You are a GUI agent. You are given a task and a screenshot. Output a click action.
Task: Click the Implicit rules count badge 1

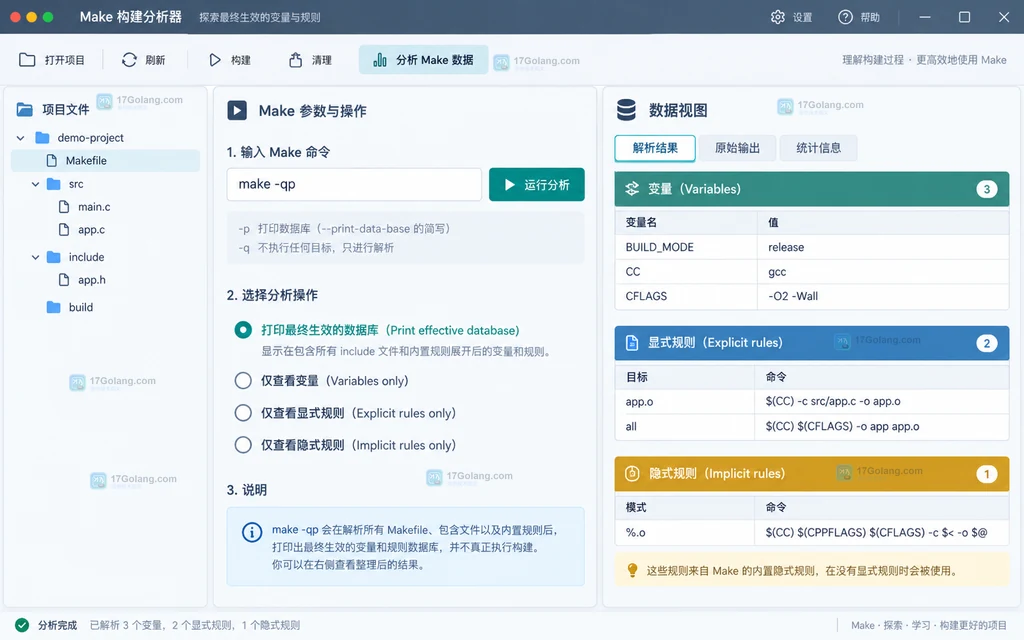[987, 474]
